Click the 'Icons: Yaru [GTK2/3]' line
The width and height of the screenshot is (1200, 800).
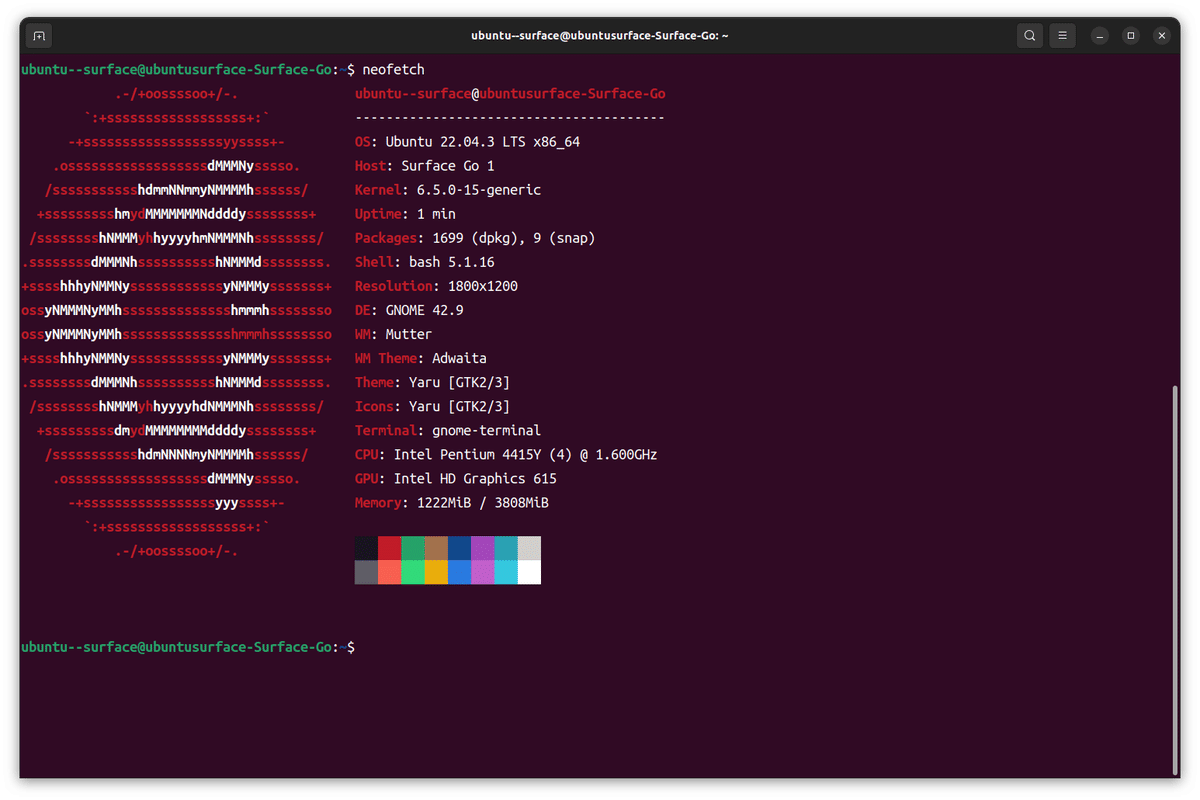click(x=432, y=406)
